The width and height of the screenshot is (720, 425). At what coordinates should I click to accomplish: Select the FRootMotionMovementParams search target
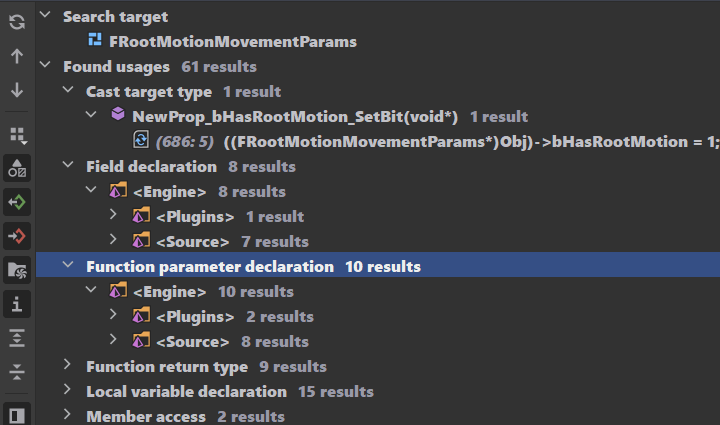click(232, 42)
